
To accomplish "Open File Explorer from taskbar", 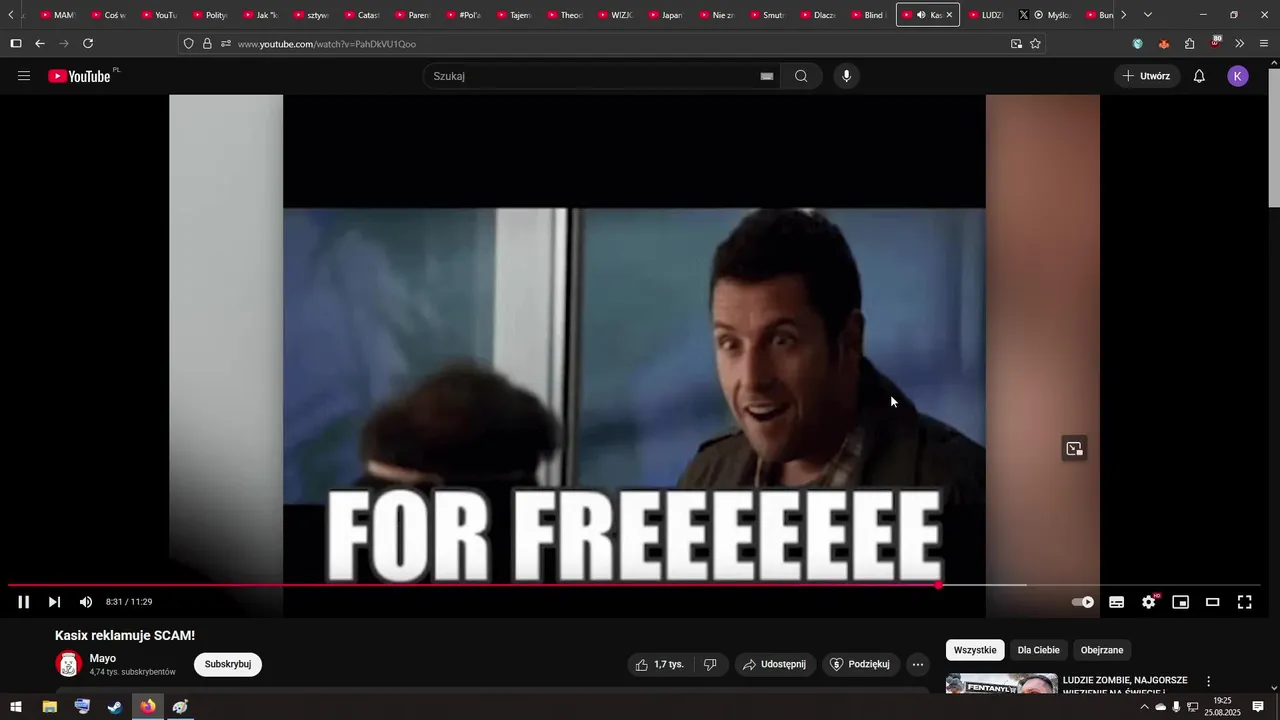I will point(49,707).
